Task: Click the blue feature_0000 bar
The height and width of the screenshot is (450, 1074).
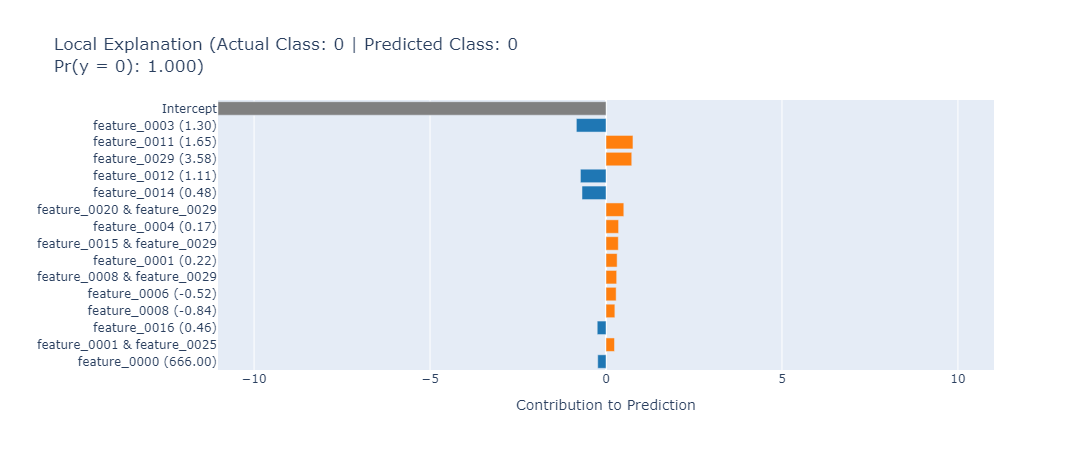Action: (x=602, y=362)
